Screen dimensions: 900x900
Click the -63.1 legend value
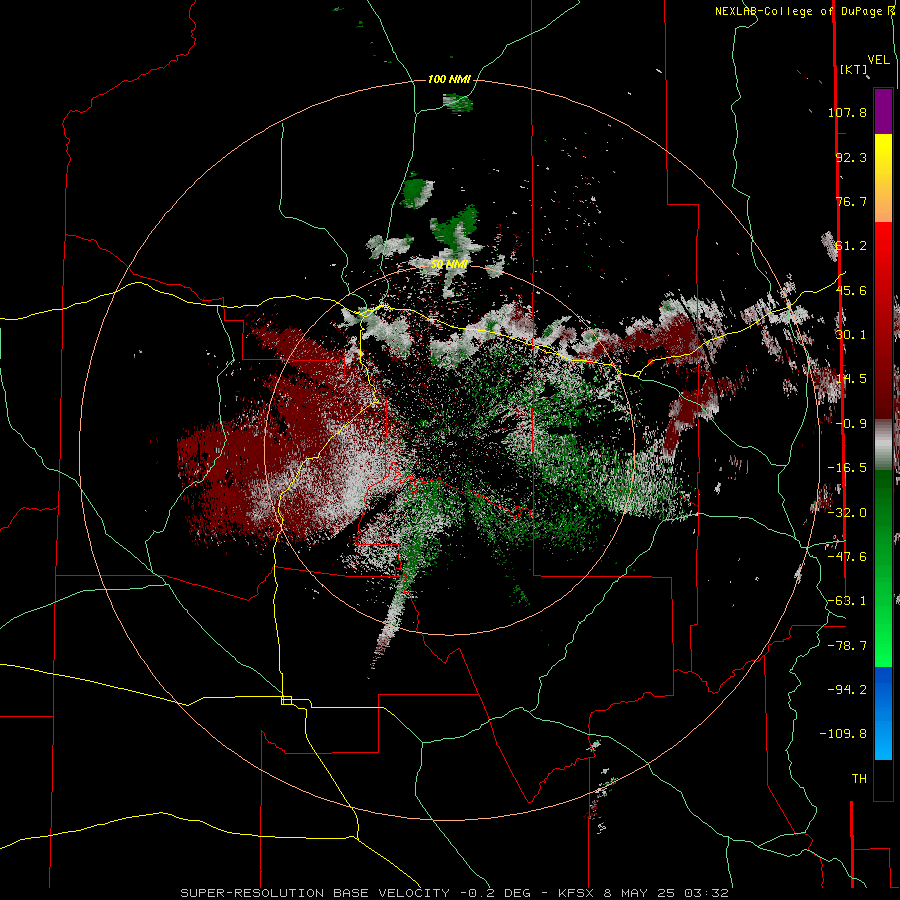[x=847, y=601]
